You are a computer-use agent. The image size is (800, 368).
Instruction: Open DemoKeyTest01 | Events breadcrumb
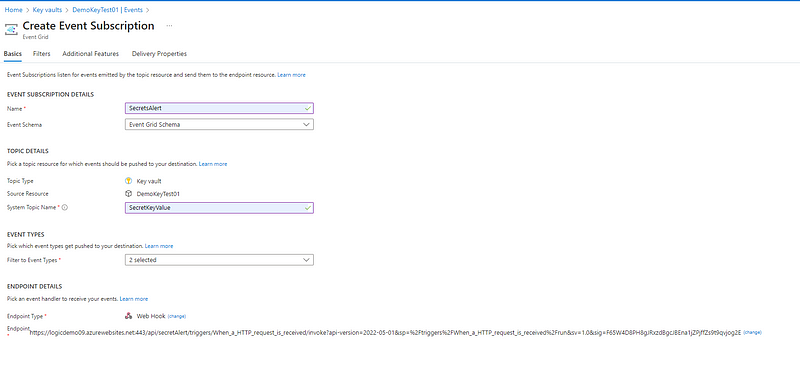(108, 10)
